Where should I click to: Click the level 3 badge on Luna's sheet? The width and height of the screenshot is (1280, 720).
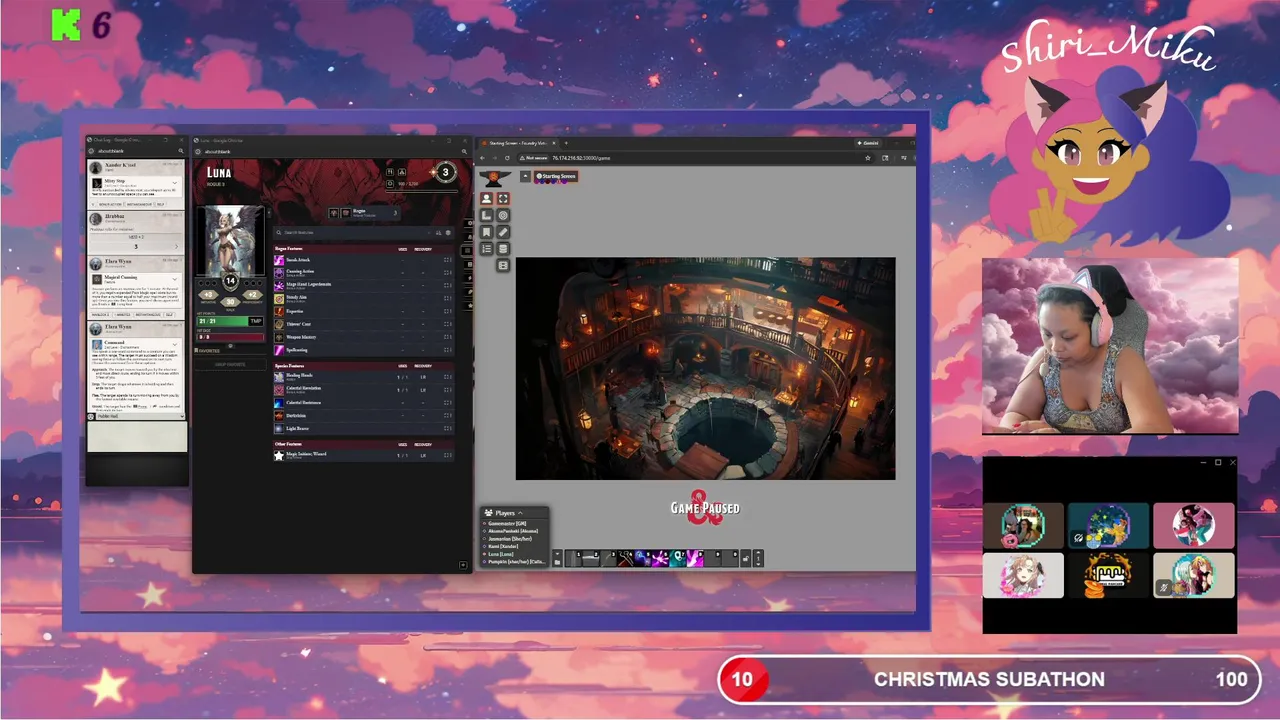pyautogui.click(x=445, y=172)
